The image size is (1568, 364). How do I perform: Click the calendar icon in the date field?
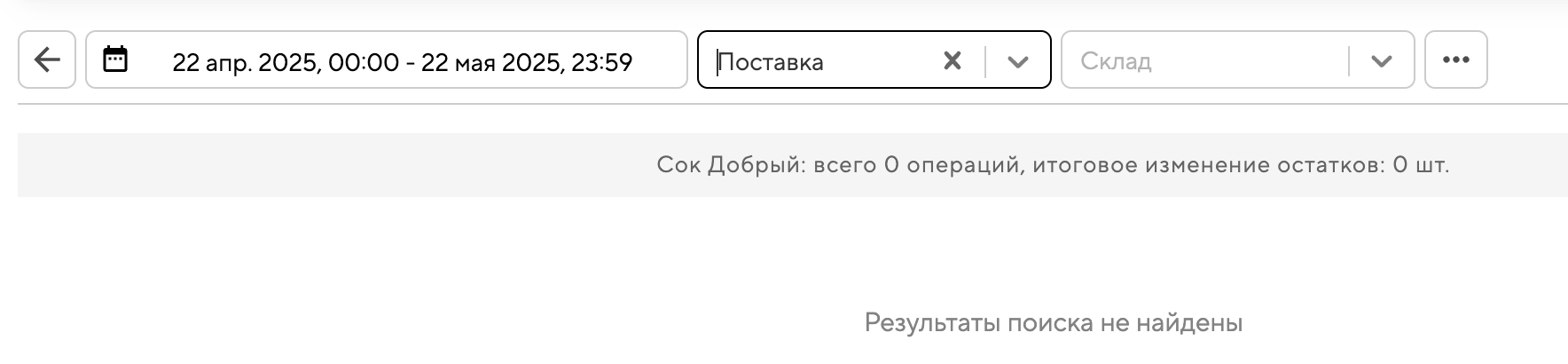[x=115, y=59]
